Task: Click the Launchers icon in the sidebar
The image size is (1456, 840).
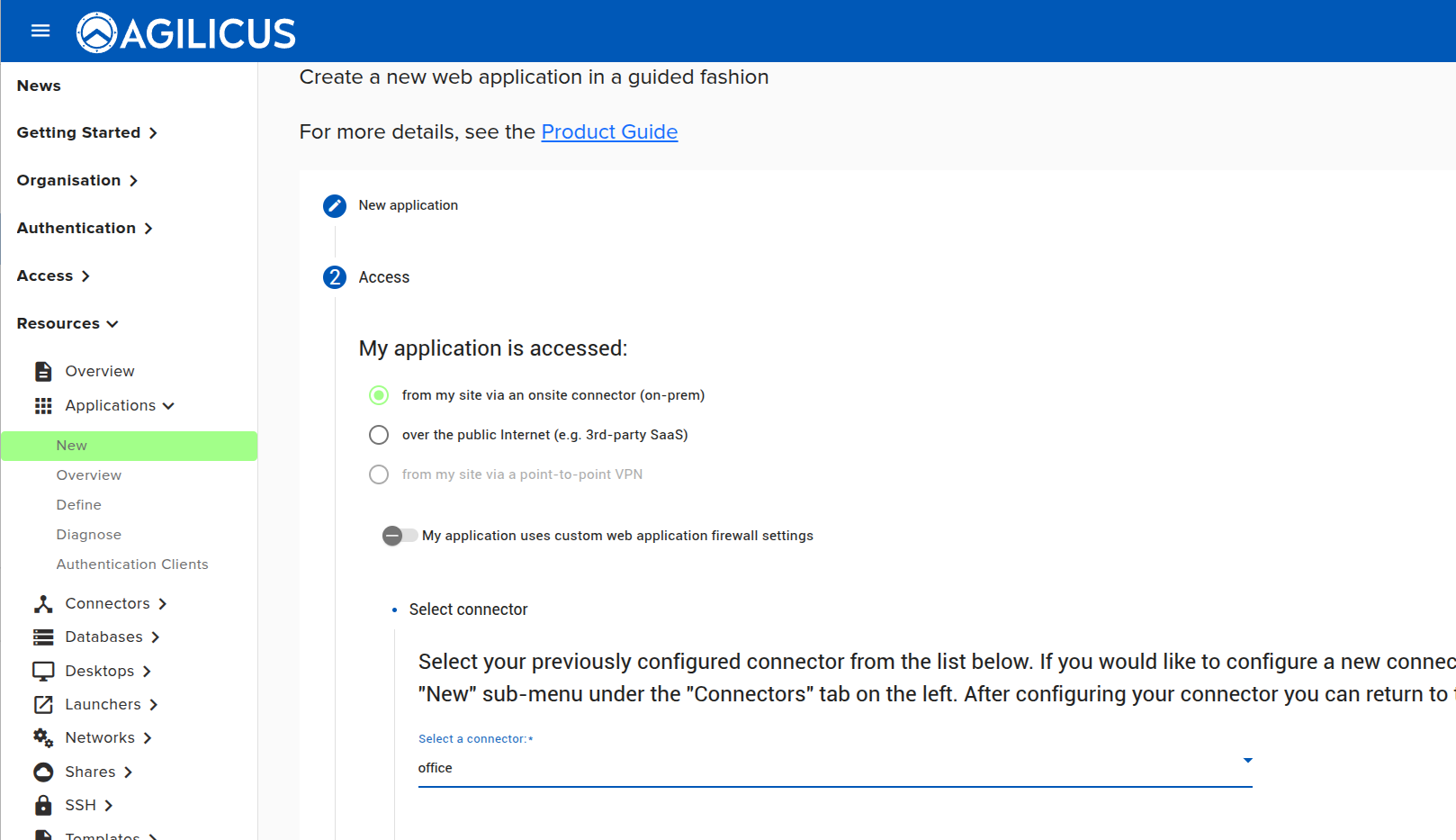Action: pos(43,705)
